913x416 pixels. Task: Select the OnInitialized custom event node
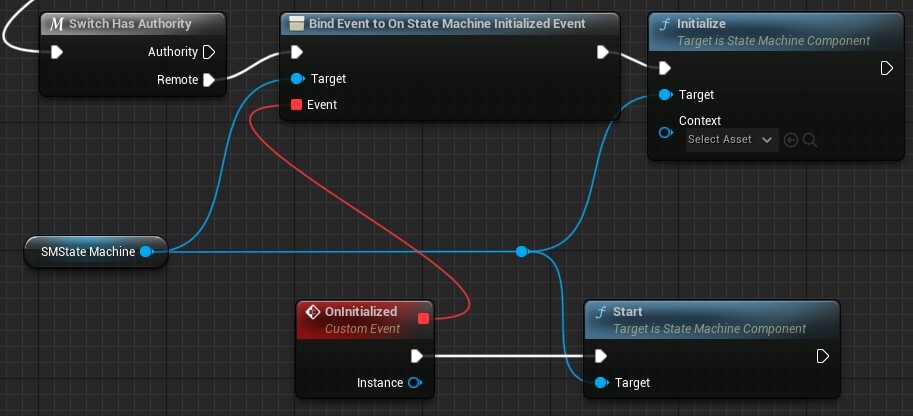[x=360, y=319]
